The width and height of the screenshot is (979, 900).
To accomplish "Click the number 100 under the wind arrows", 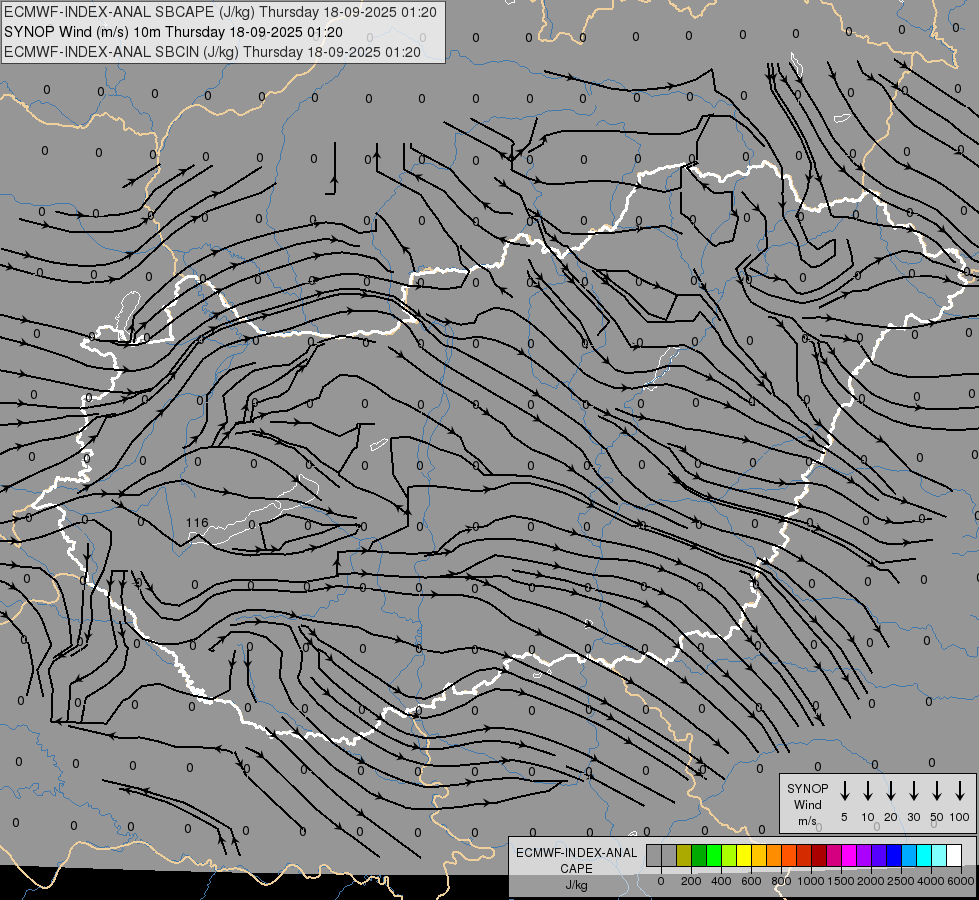I will 960,817.
